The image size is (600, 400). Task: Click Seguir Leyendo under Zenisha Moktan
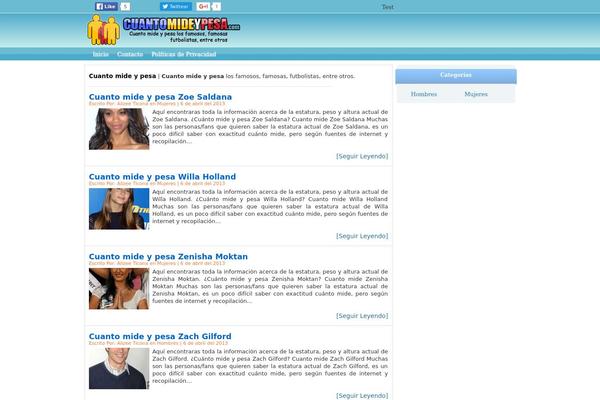[362, 316]
